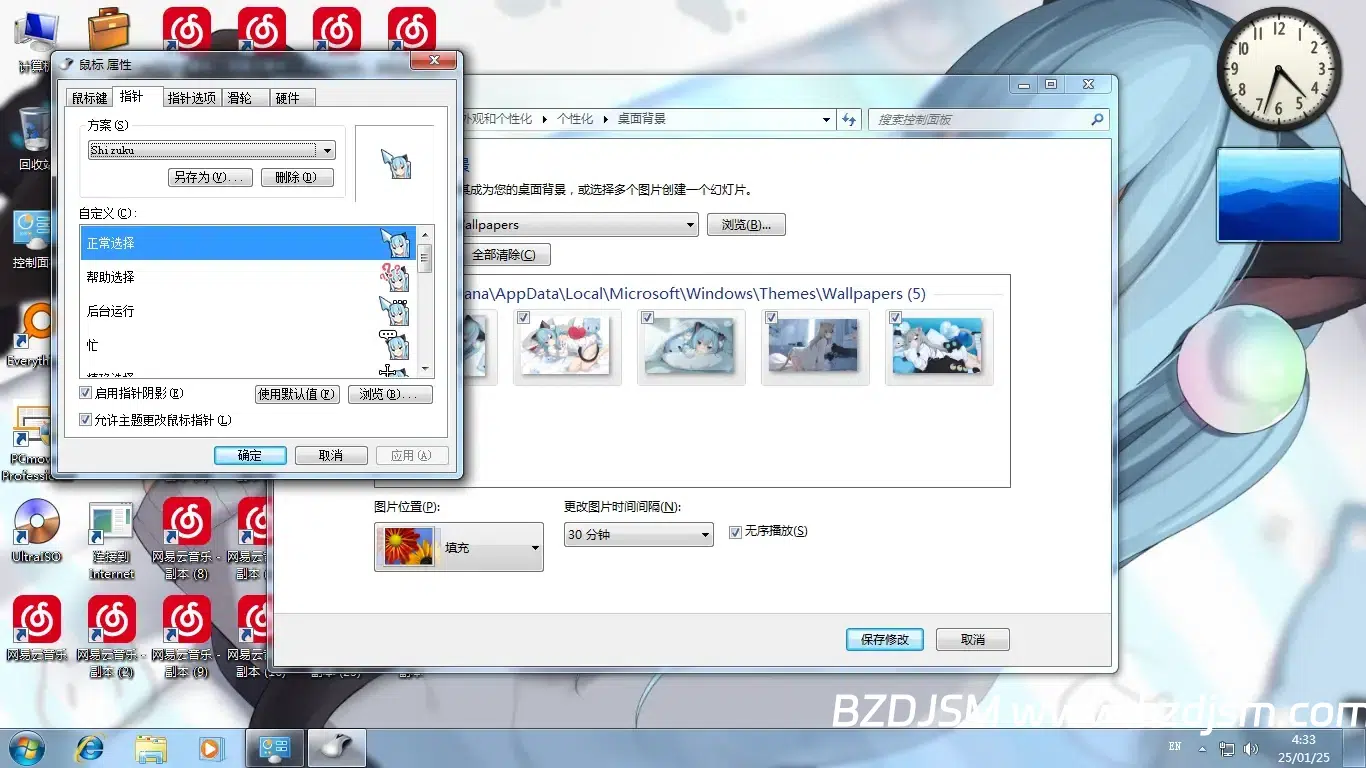This screenshot has height=768, width=1366.
Task: Click the network tray icon
Action: pyautogui.click(x=1229, y=748)
